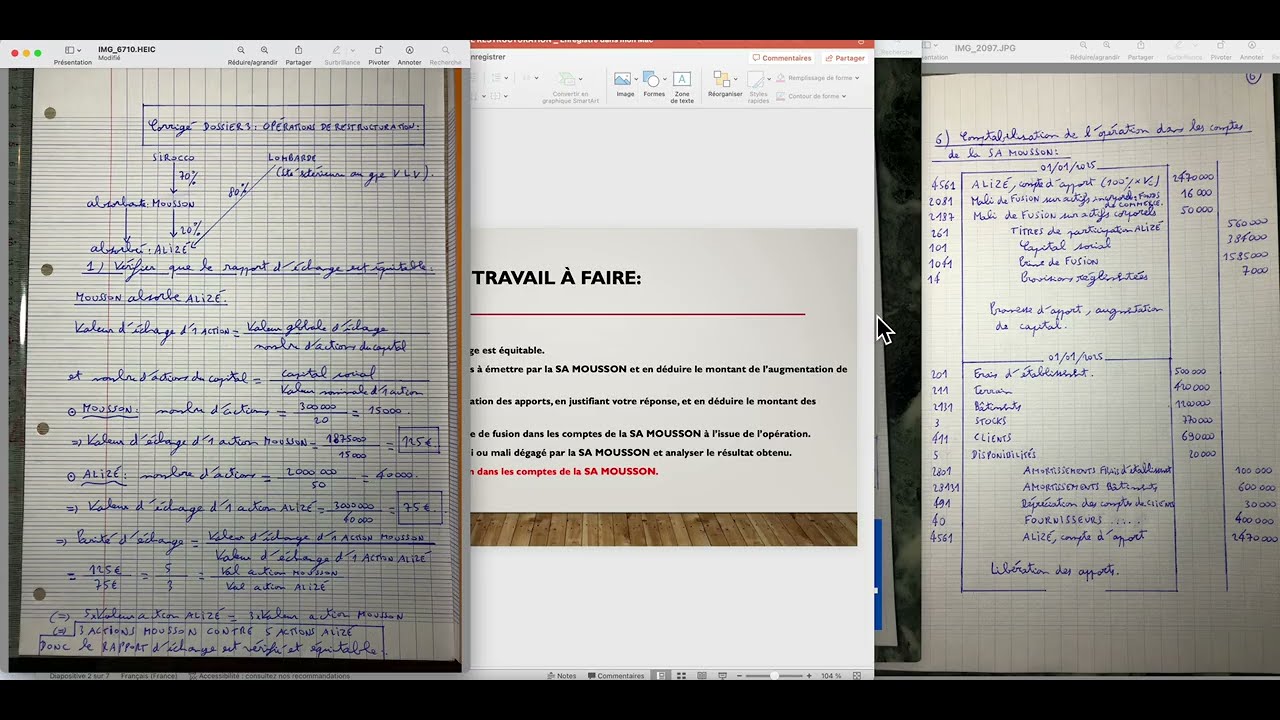Expand the Formes dropdown arrow
Image resolution: width=1280 pixels, height=720 pixels.
pyautogui.click(x=664, y=78)
